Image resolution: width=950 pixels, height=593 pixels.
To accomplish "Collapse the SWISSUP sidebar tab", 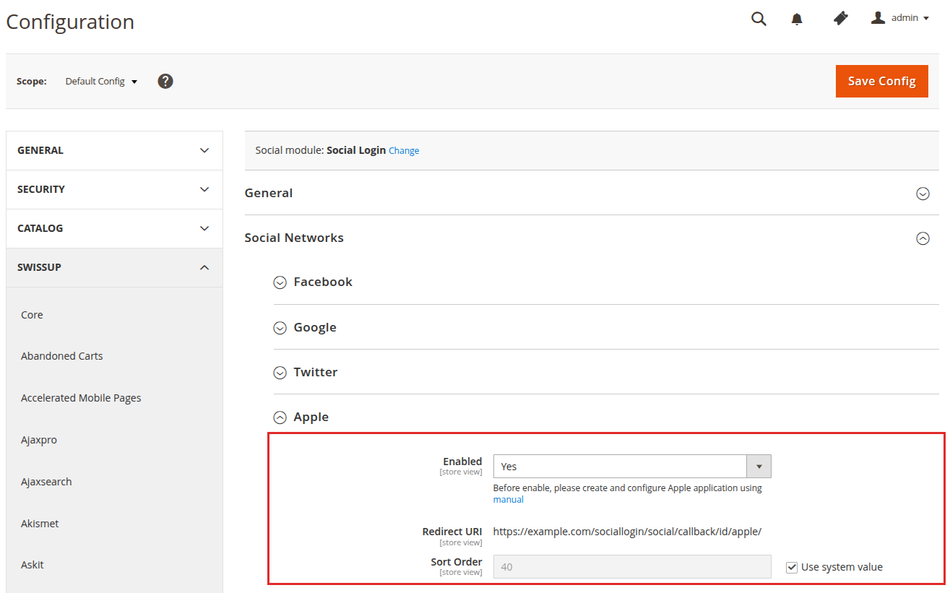I will [x=114, y=267].
